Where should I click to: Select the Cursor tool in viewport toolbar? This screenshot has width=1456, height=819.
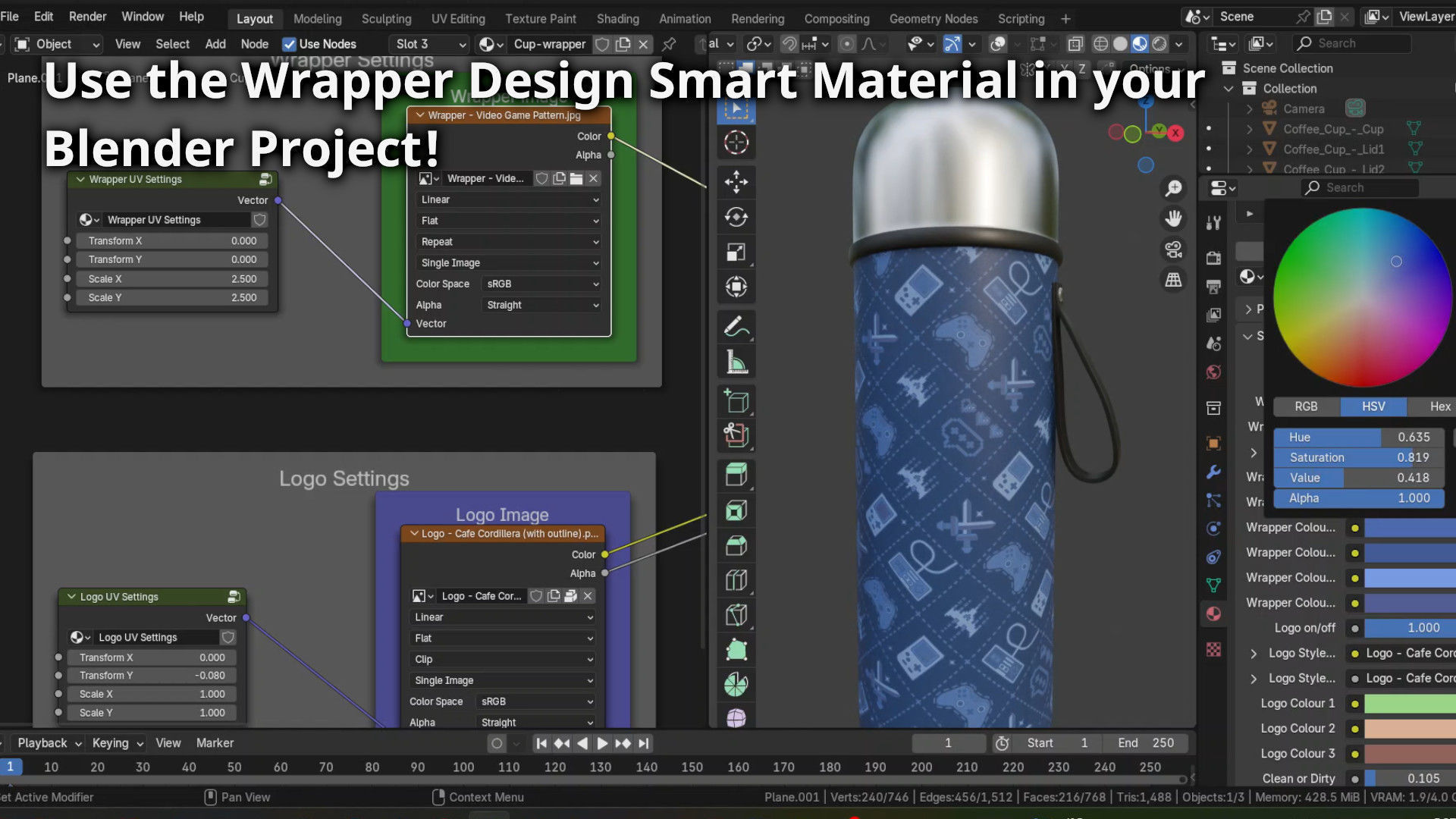pos(736,143)
